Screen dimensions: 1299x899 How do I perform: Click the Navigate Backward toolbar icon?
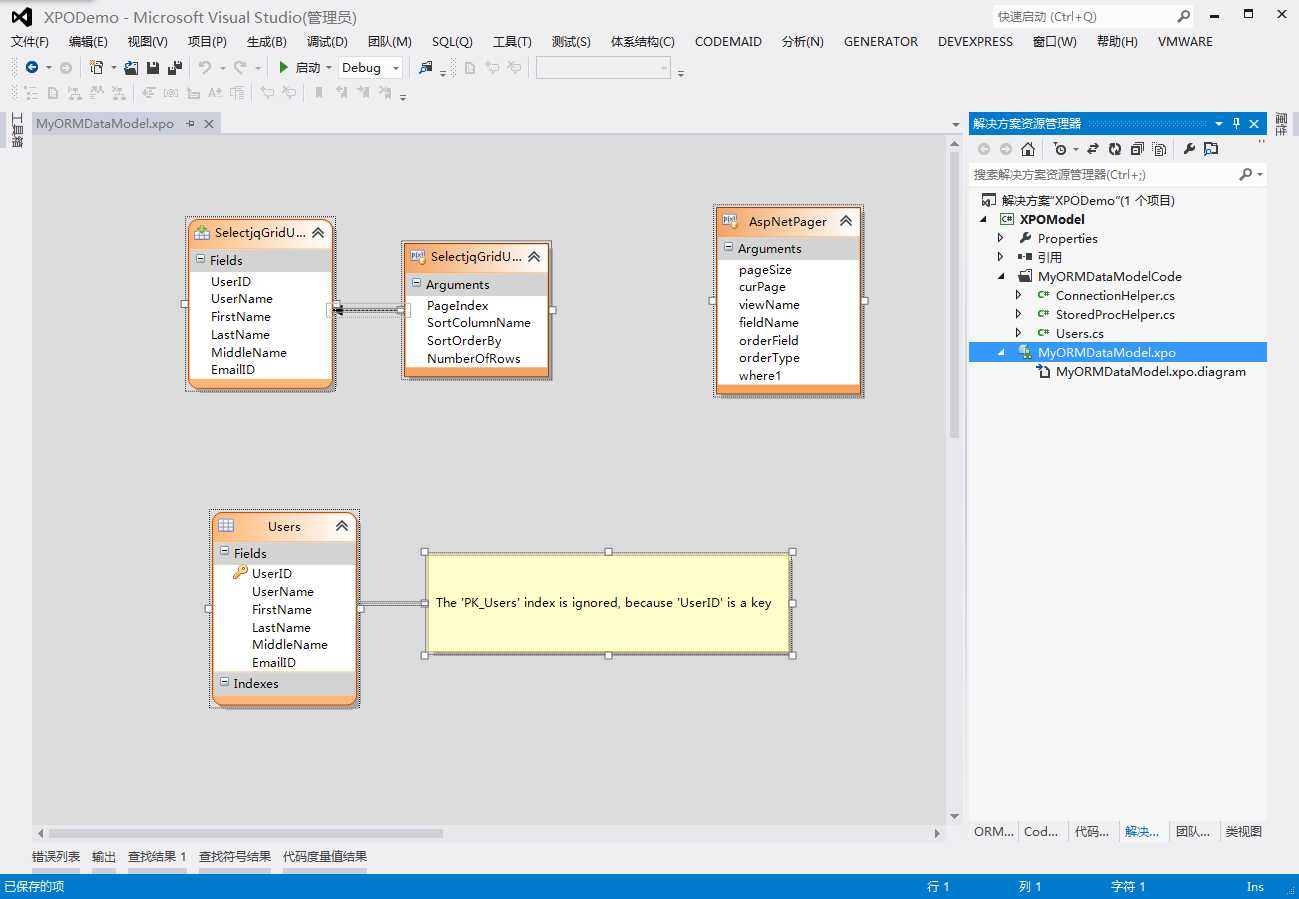pyautogui.click(x=32, y=68)
